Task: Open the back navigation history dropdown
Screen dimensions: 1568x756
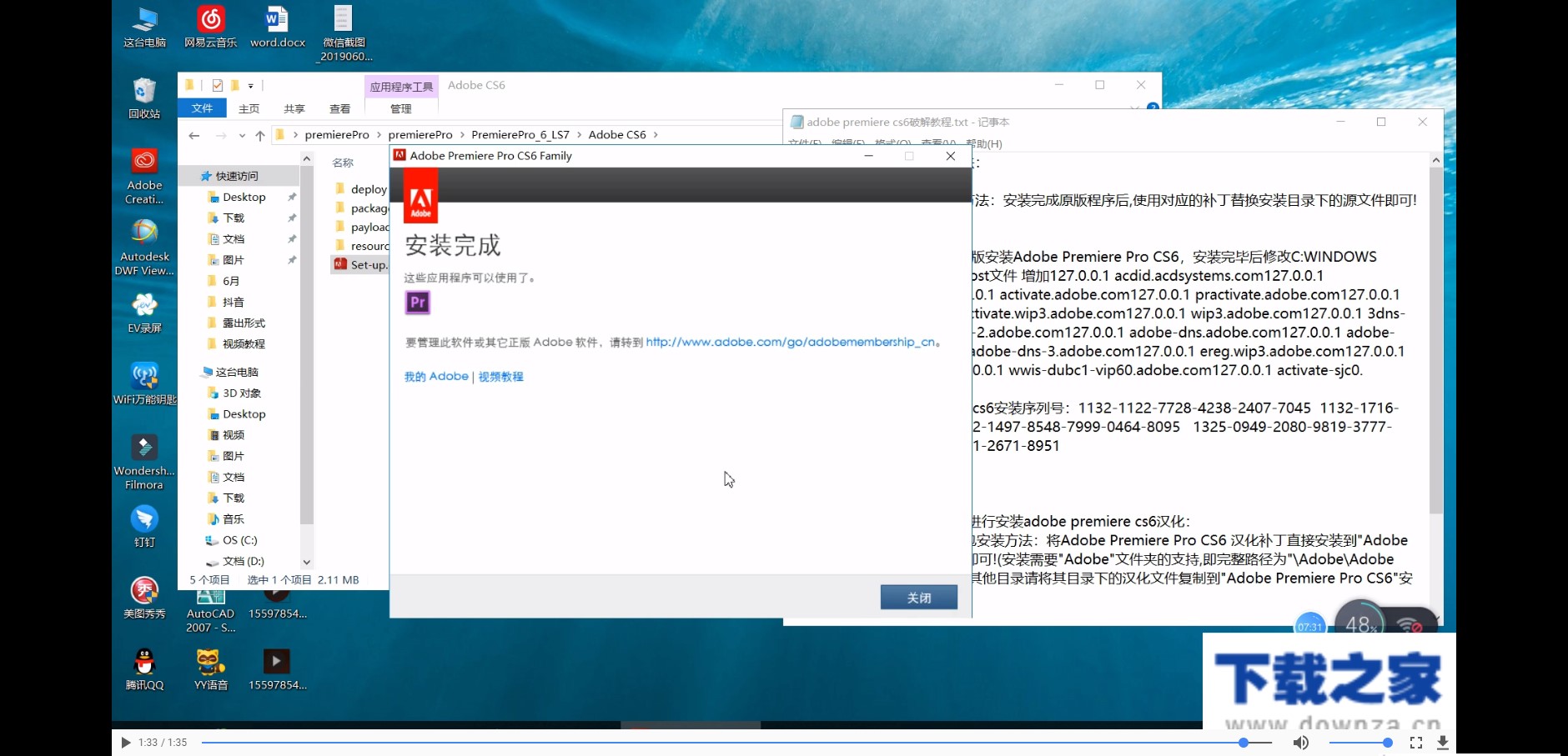Action: (243, 134)
